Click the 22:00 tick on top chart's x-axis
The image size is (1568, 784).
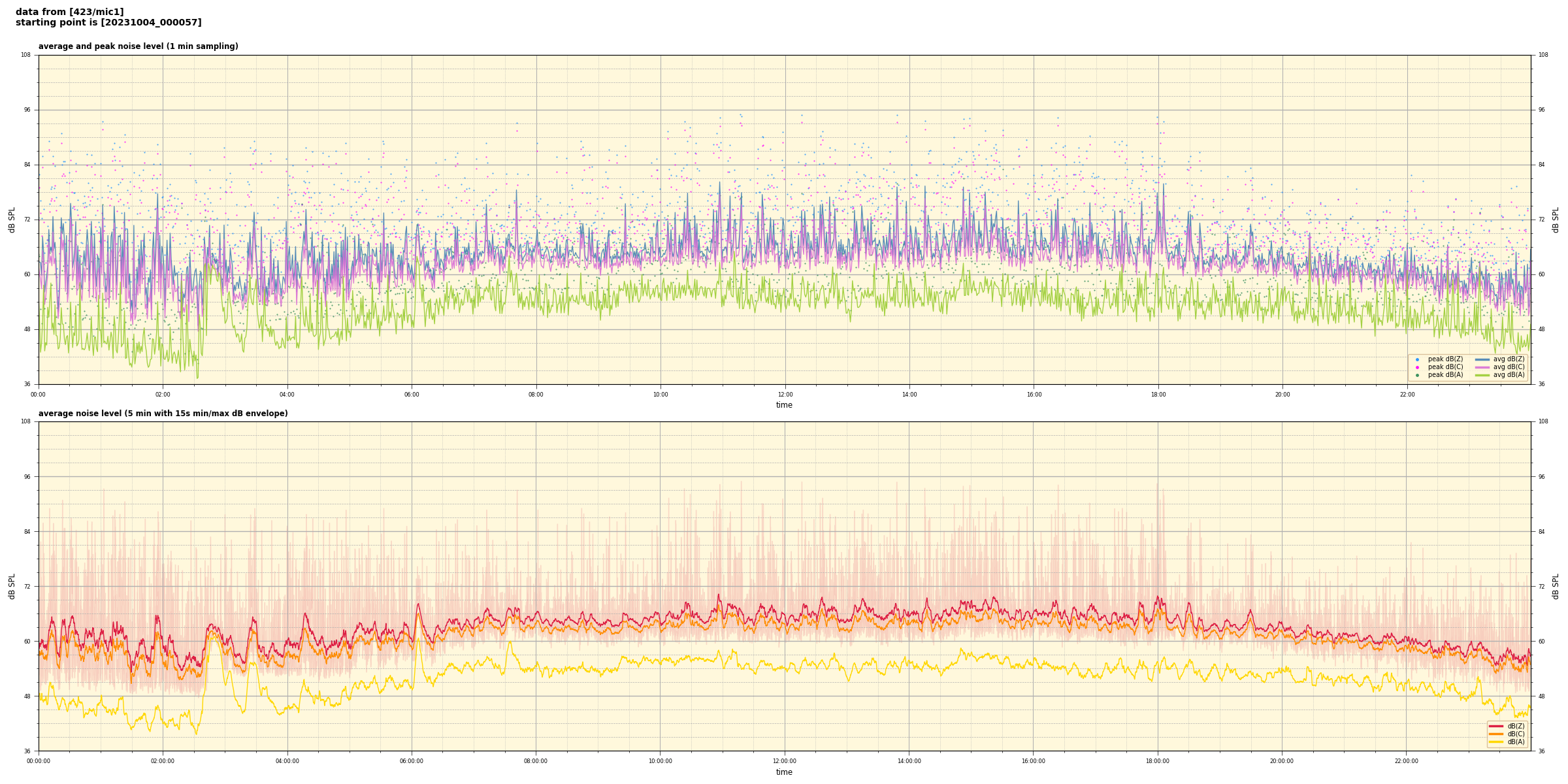pyautogui.click(x=1407, y=395)
